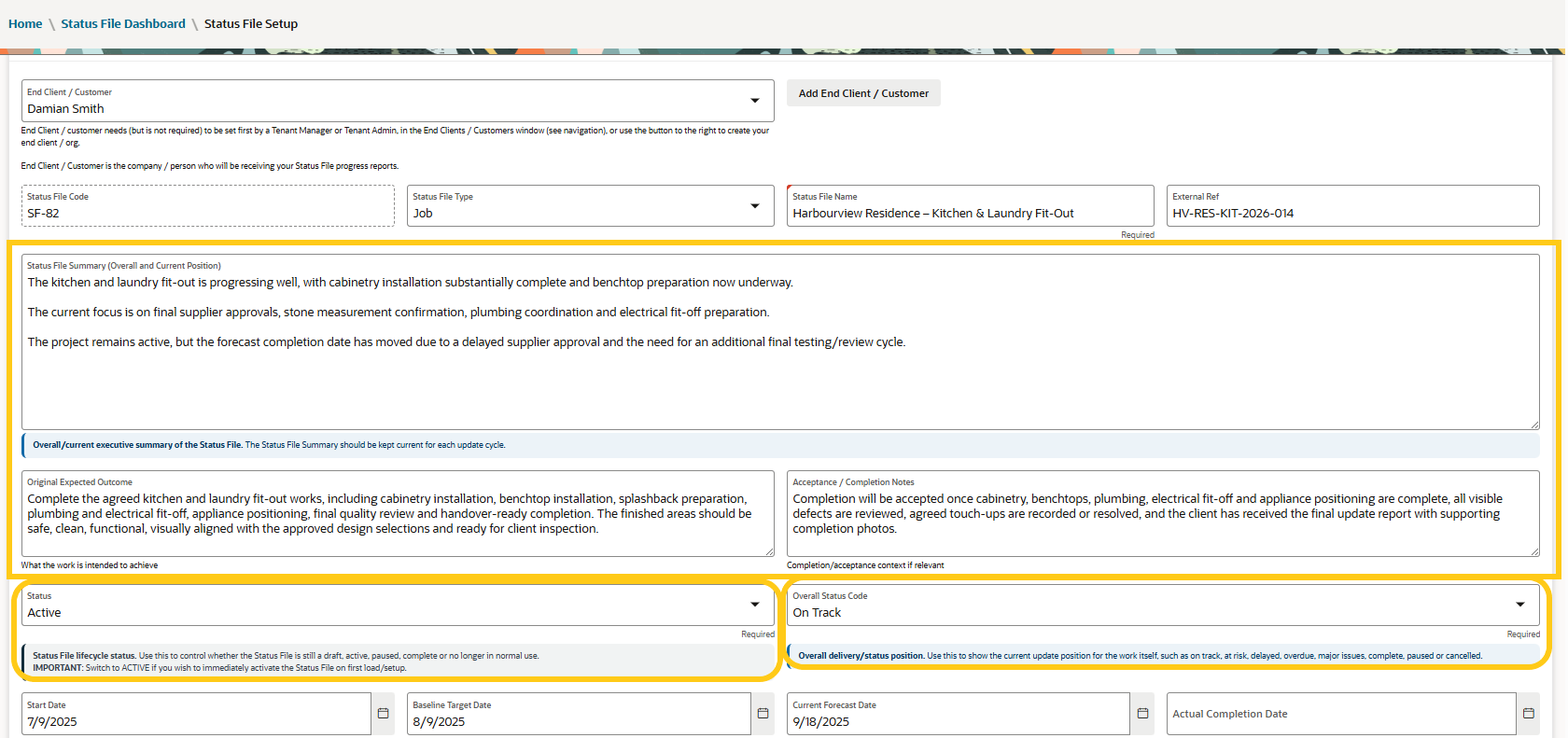Click 'What the work is intended to achieve' hint
Viewport: 1568px width, 738px height.
(x=90, y=565)
